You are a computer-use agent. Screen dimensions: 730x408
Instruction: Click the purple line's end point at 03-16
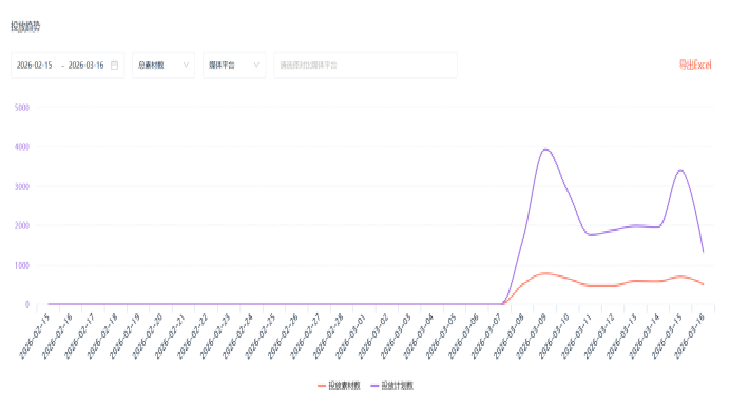704,252
